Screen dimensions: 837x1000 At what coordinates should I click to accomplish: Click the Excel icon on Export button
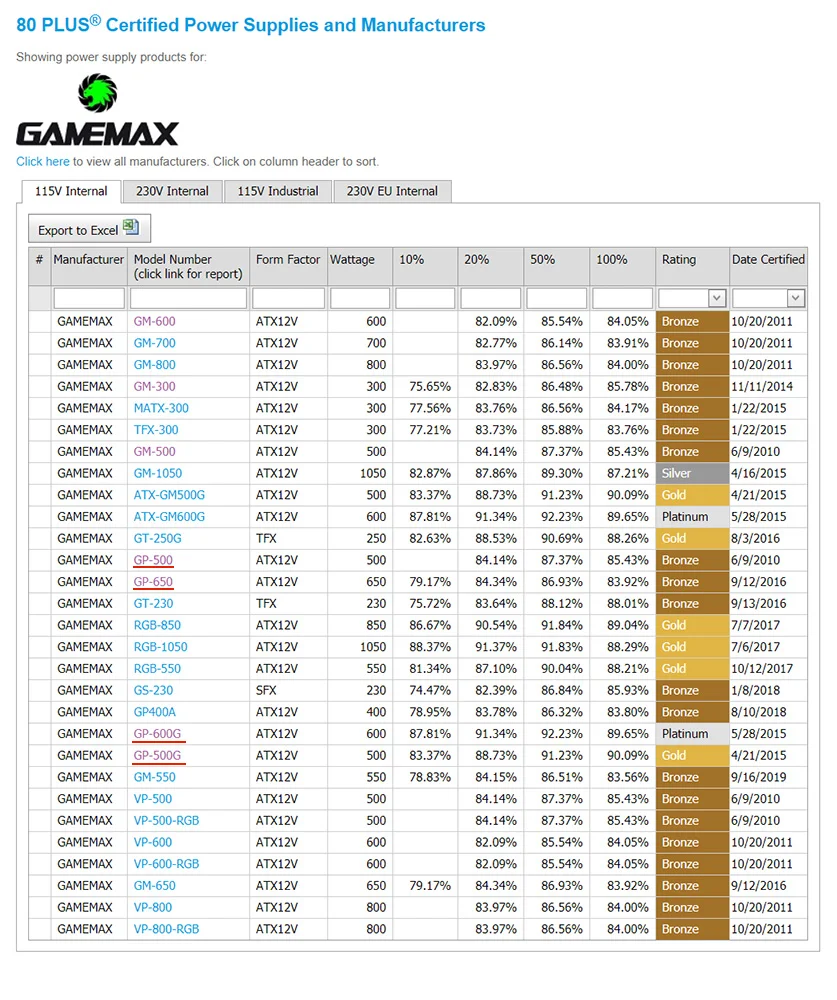[x=131, y=226]
